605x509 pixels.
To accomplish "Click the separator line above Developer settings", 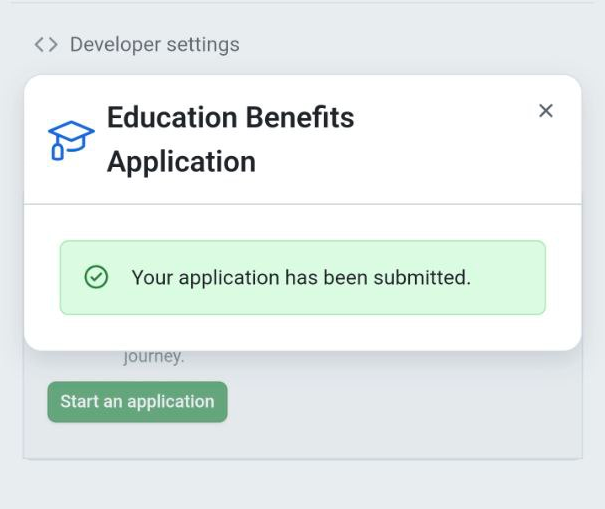I will tap(302, 3).
